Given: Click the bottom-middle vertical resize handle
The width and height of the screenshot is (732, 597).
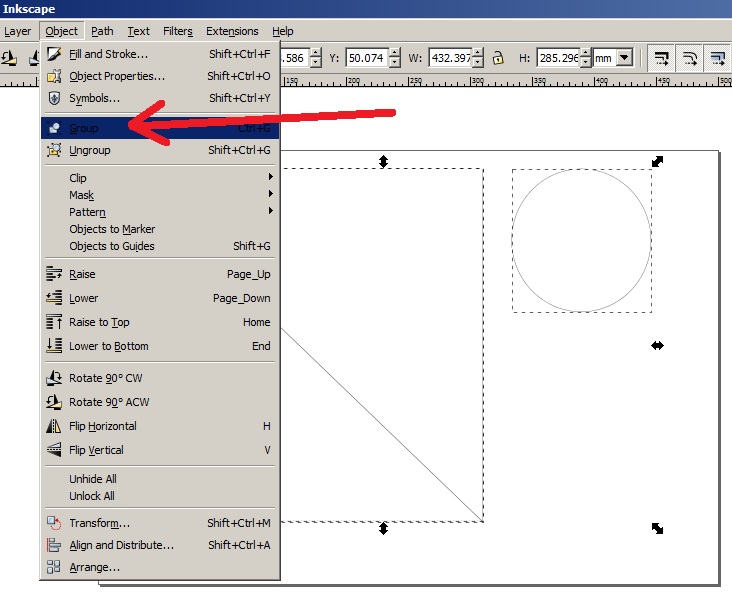Looking at the screenshot, I should [383, 528].
